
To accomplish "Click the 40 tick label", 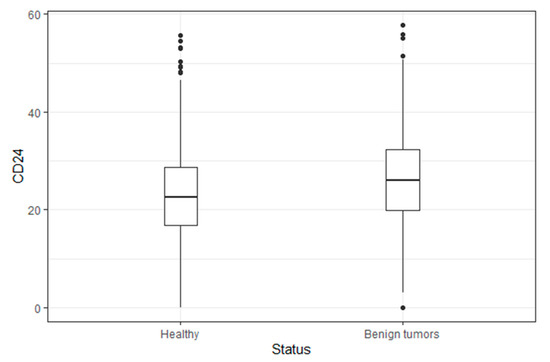I will pos(34,113).
